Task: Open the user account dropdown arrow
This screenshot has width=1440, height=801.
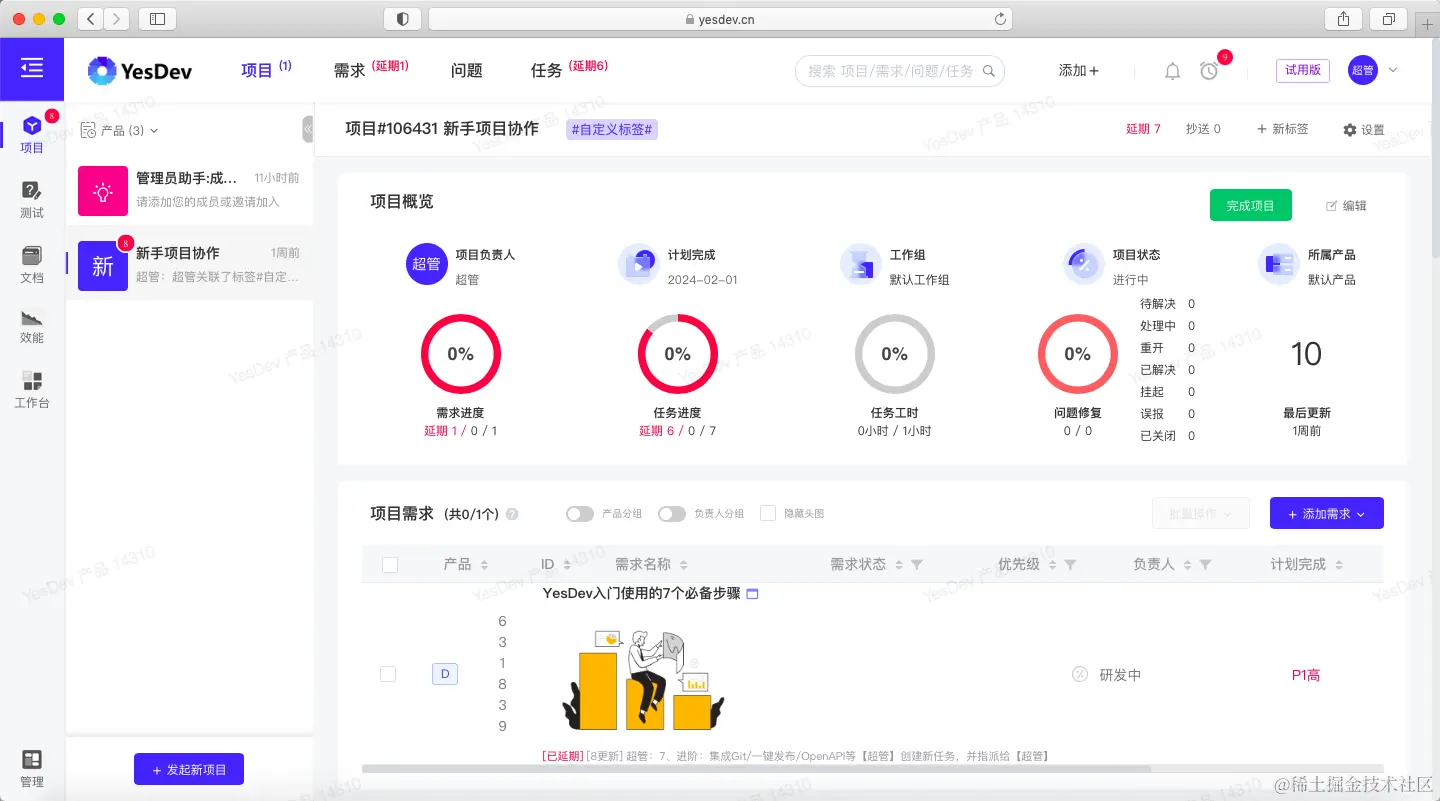Action: 1393,70
